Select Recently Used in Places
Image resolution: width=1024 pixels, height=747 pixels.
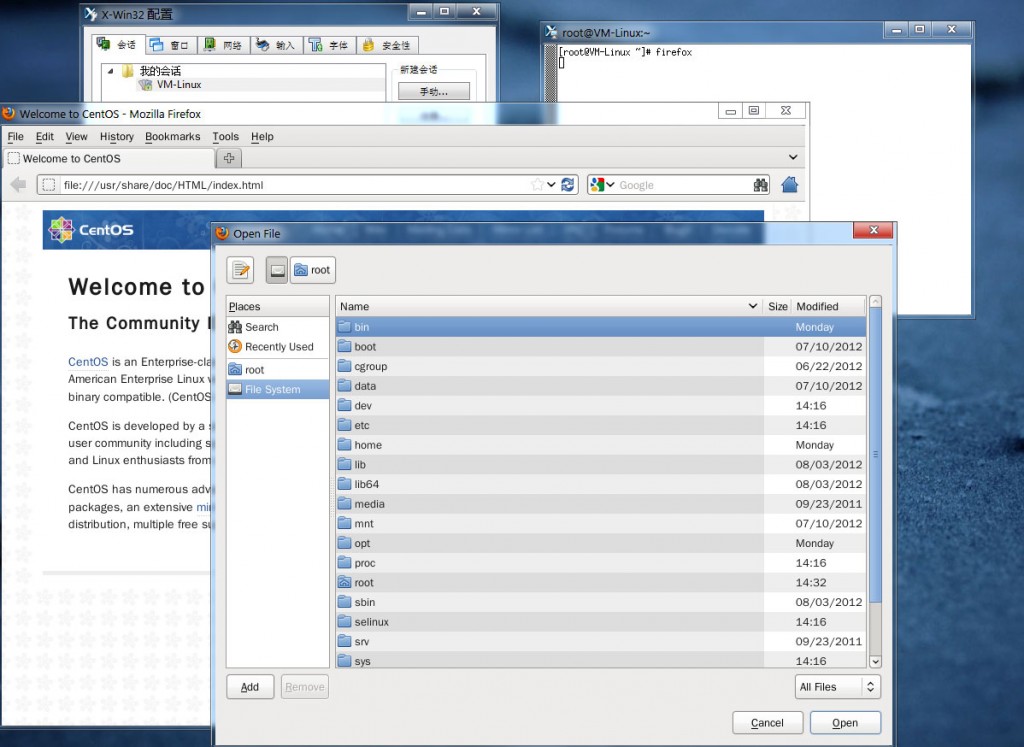point(278,346)
